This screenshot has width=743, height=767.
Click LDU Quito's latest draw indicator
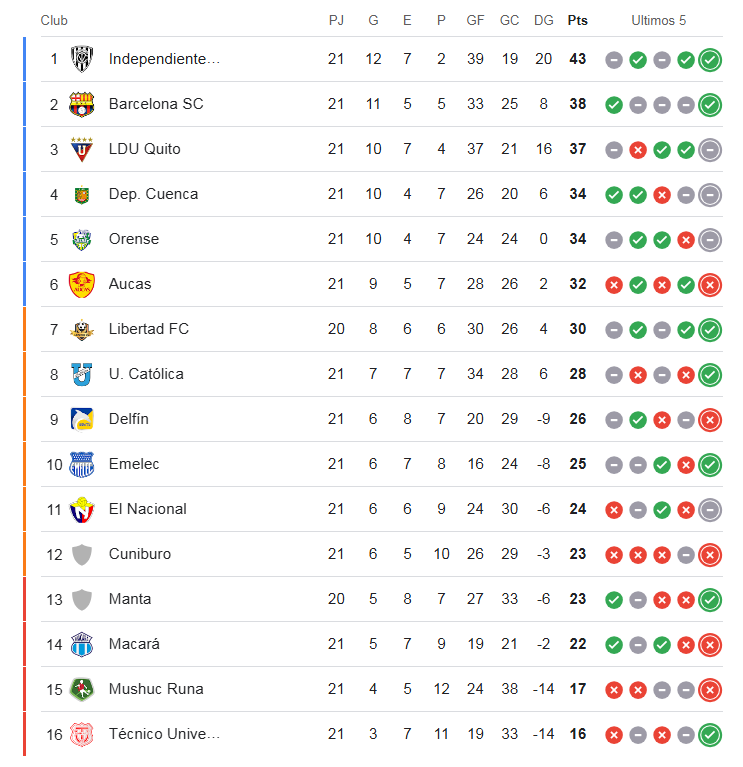click(x=710, y=150)
